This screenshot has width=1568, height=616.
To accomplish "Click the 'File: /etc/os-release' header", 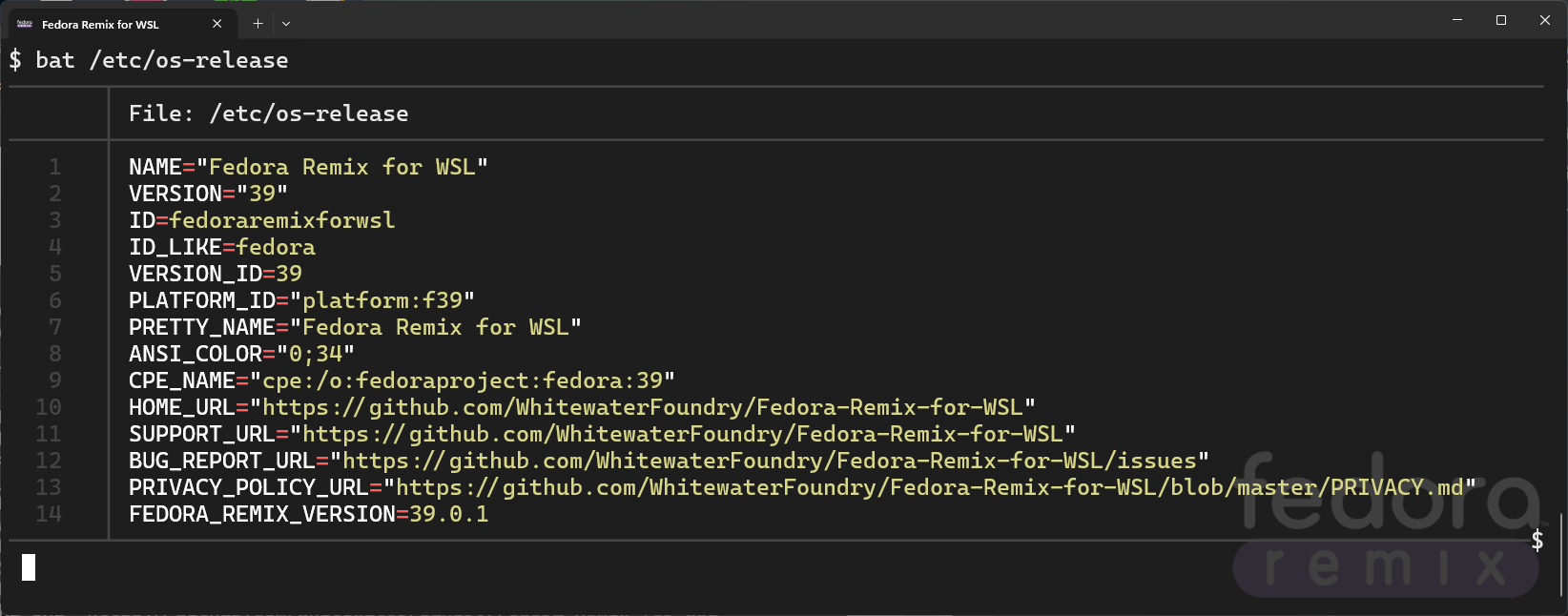I will pyautogui.click(x=269, y=113).
